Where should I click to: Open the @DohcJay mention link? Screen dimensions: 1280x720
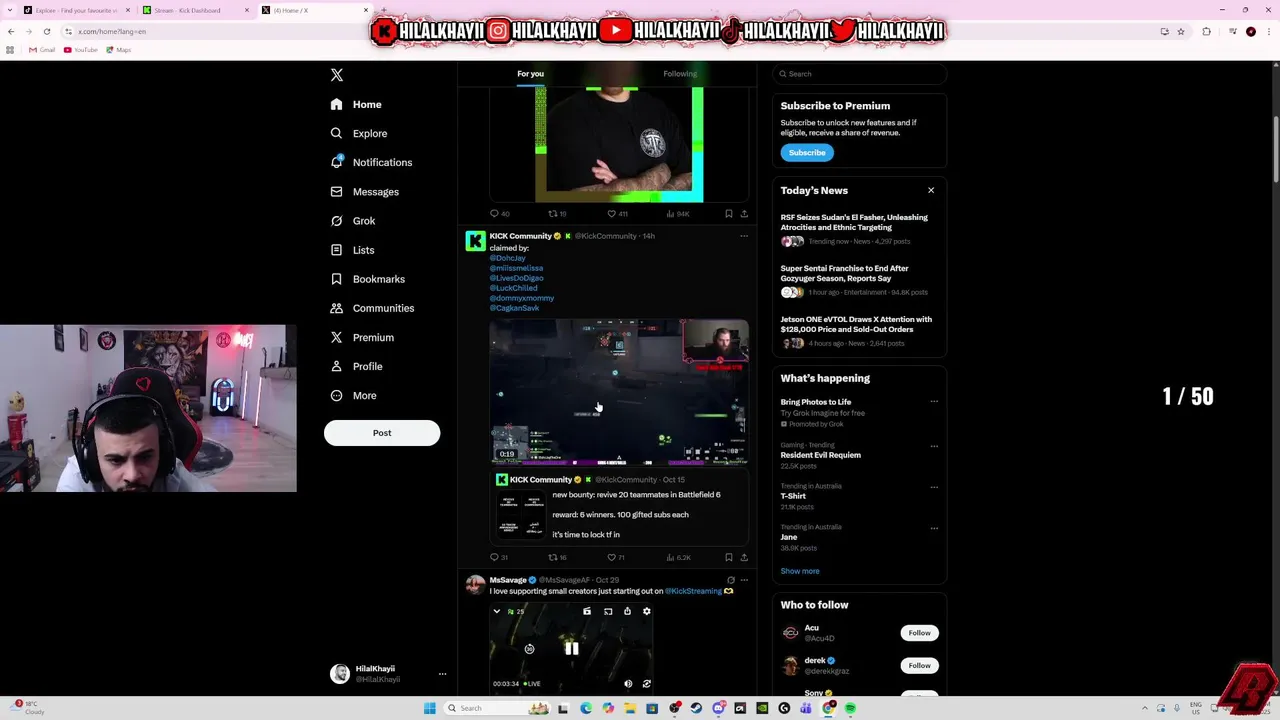pos(508,258)
